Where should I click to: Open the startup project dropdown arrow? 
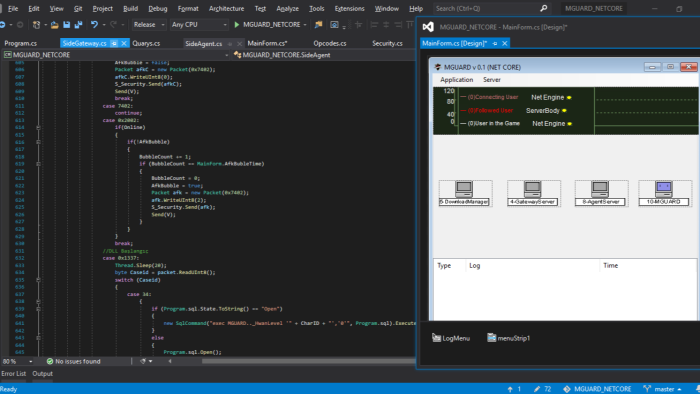coord(305,25)
